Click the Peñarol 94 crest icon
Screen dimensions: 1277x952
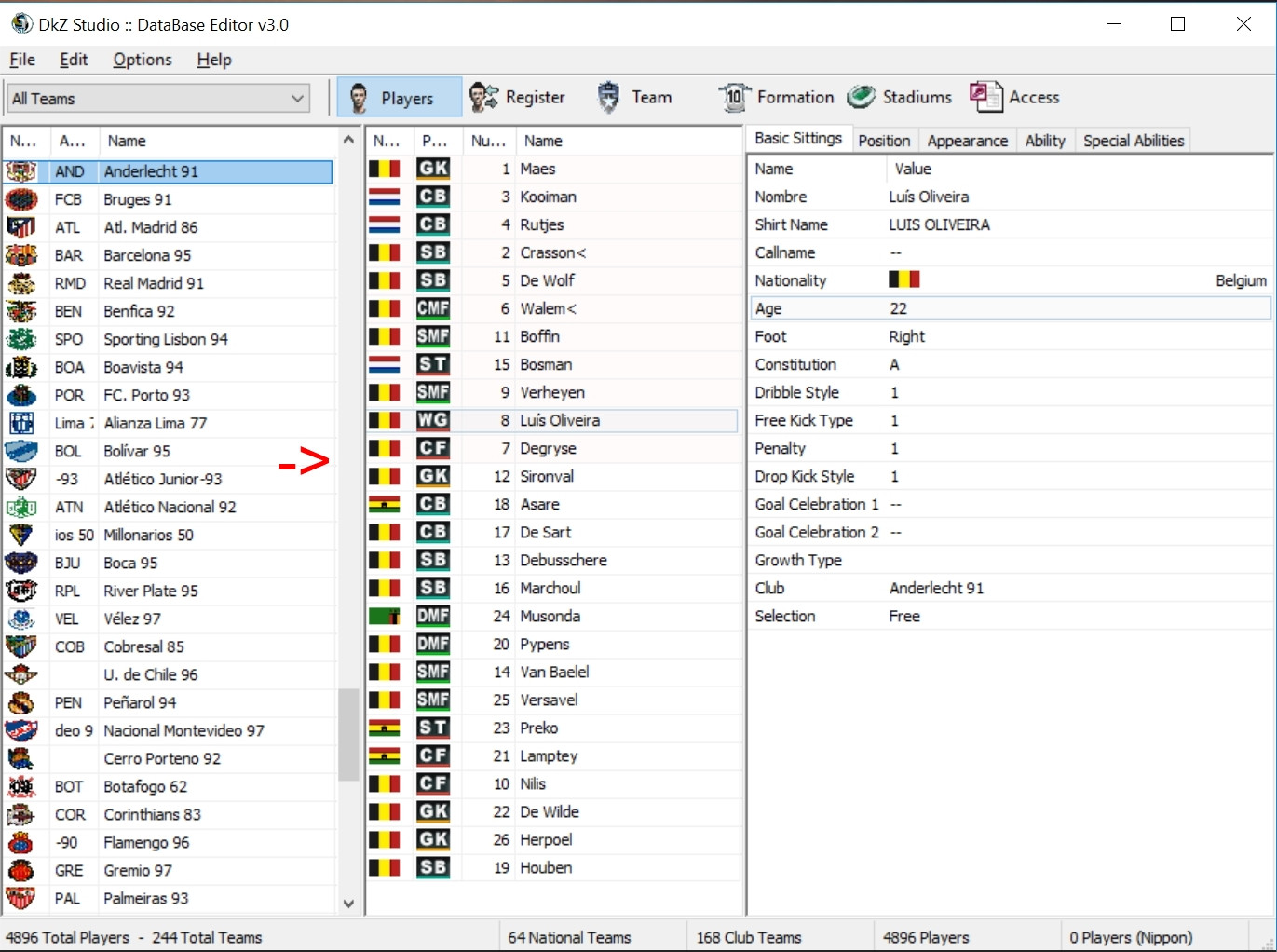[x=21, y=702]
